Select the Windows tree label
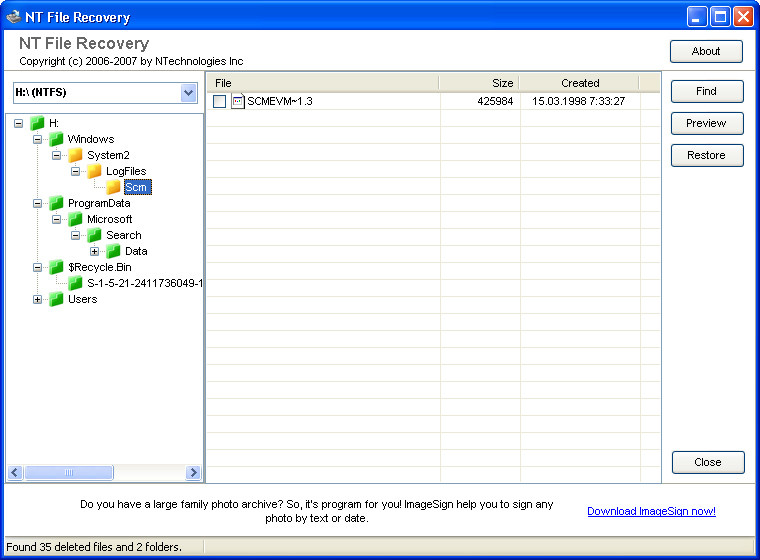The height and width of the screenshot is (560, 760). coord(91,139)
